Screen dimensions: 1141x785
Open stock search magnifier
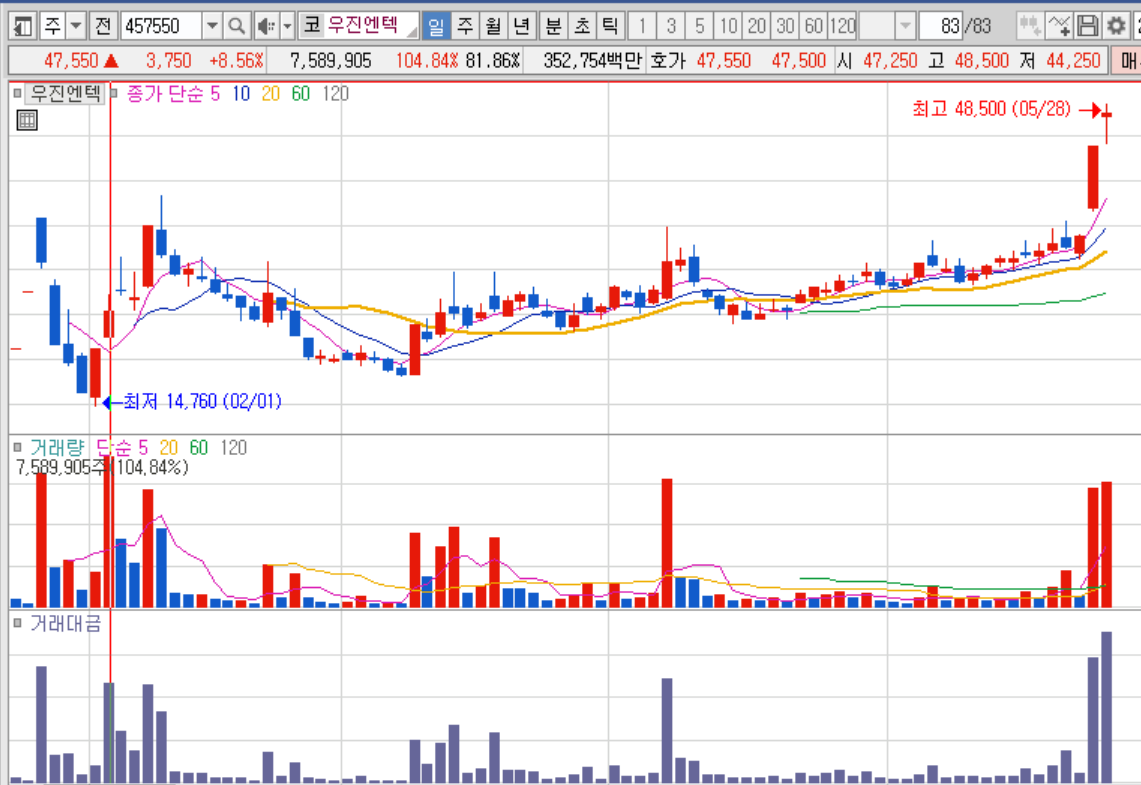[236, 27]
